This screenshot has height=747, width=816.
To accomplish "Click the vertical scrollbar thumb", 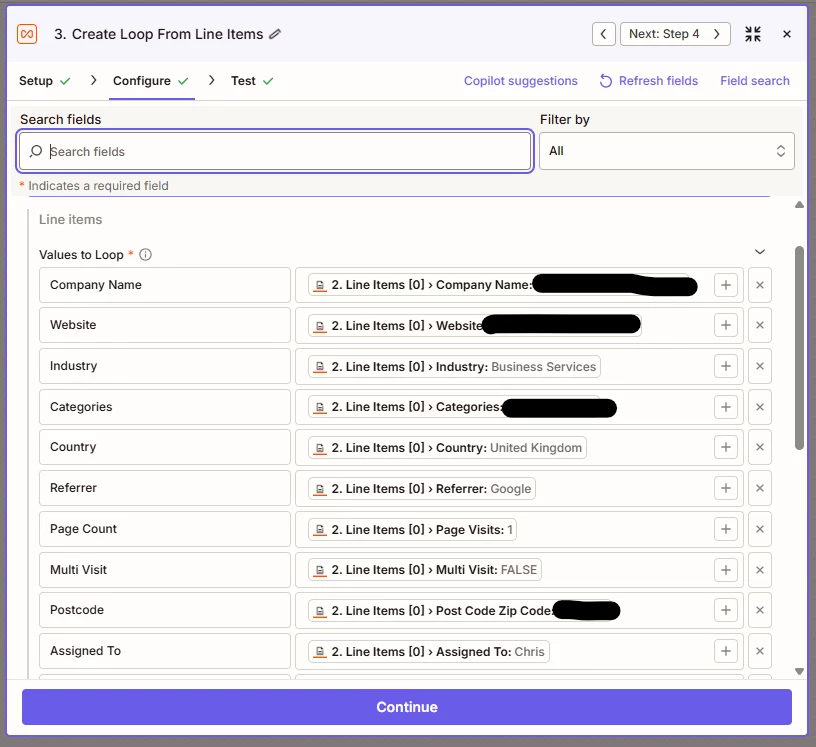I will pyautogui.click(x=799, y=347).
